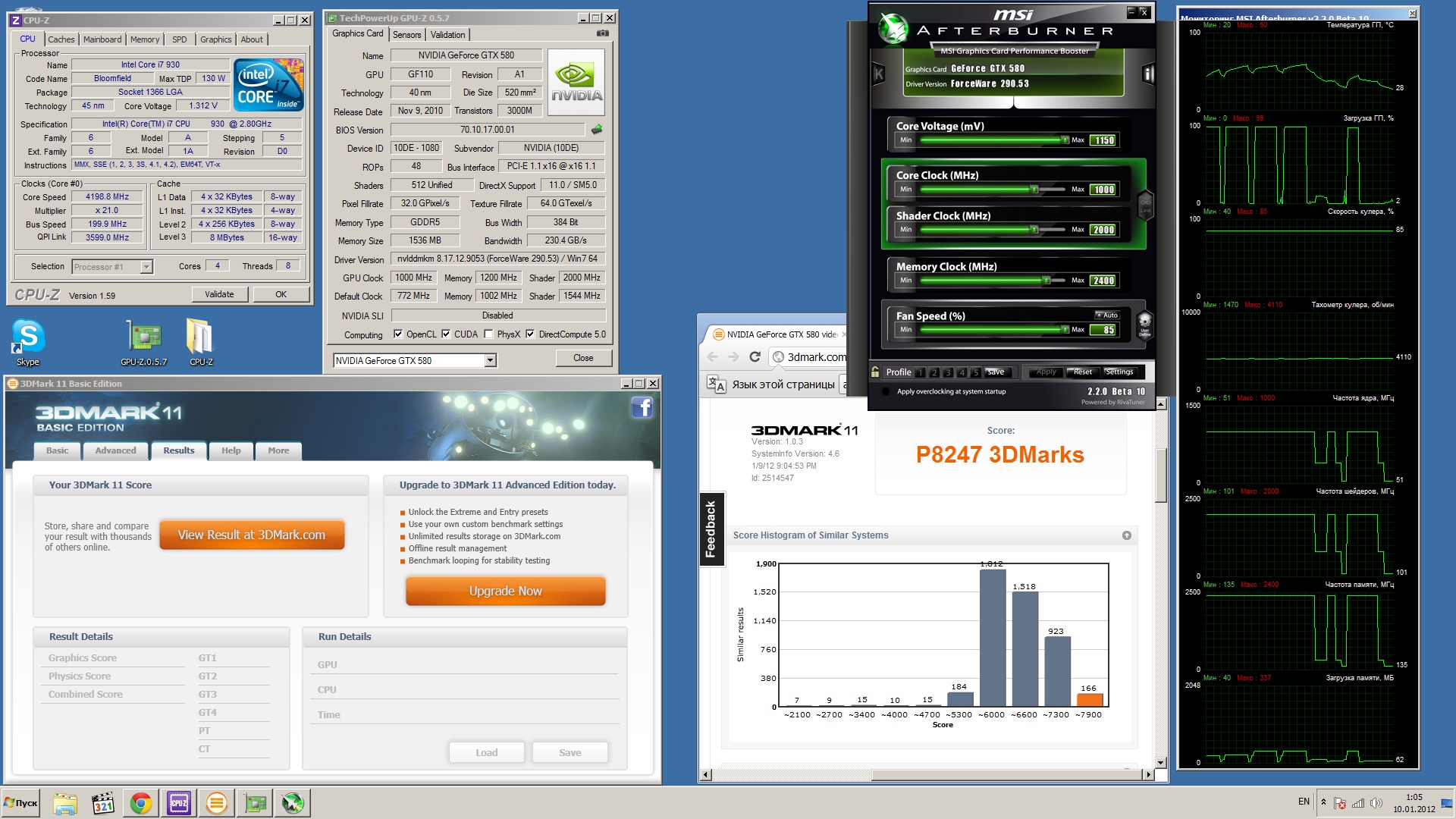Click Windows Explorer taskbar icon
The image size is (1456, 819).
pos(65,803)
